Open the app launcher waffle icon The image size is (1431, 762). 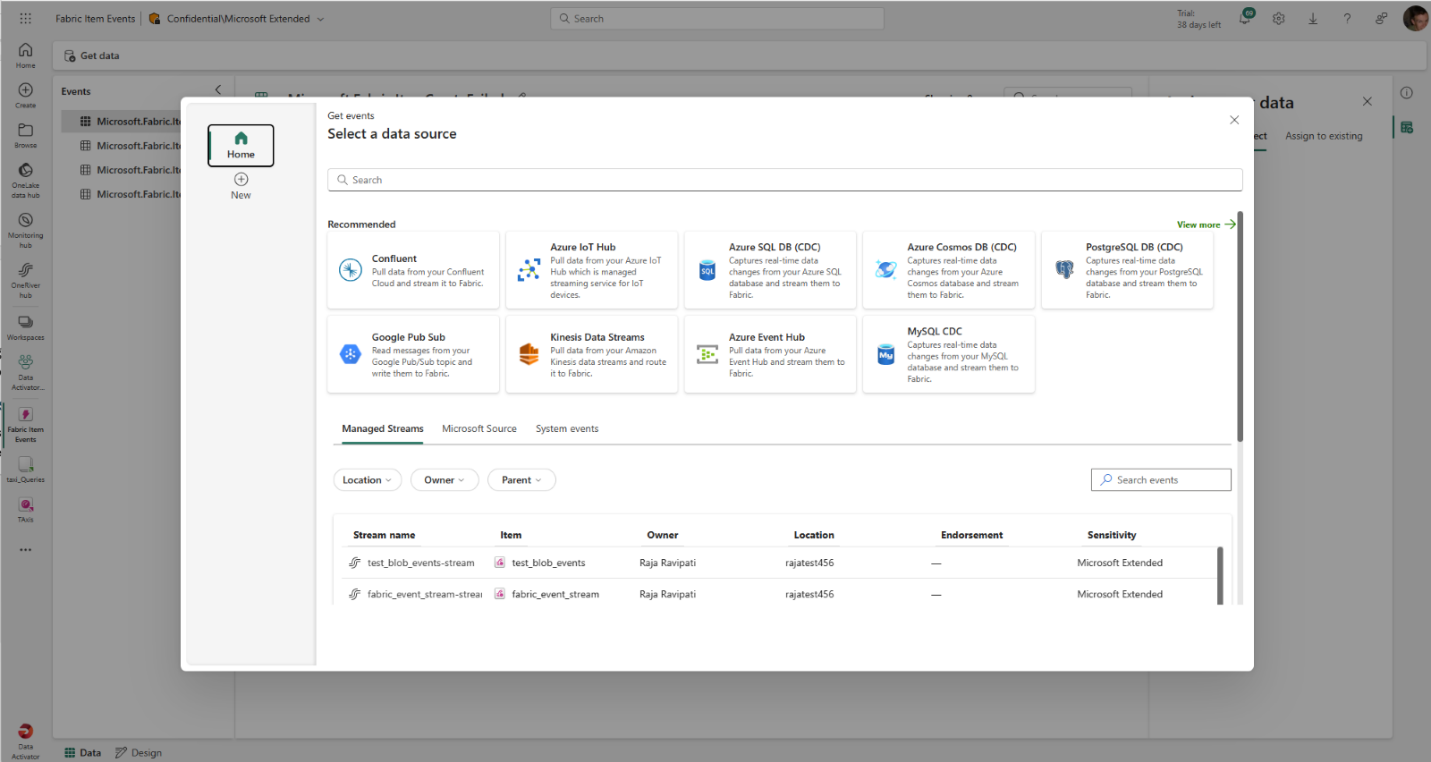pos(25,18)
